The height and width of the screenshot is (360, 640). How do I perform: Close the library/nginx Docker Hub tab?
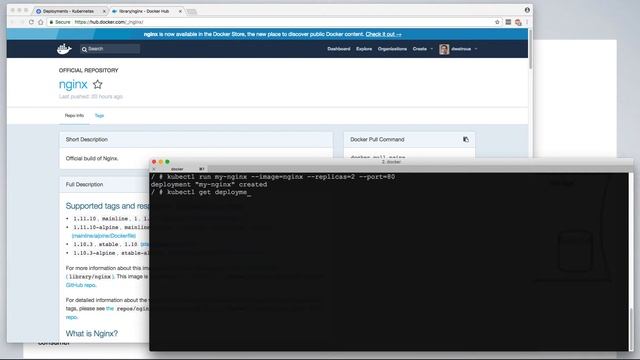pyautogui.click(x=180, y=11)
